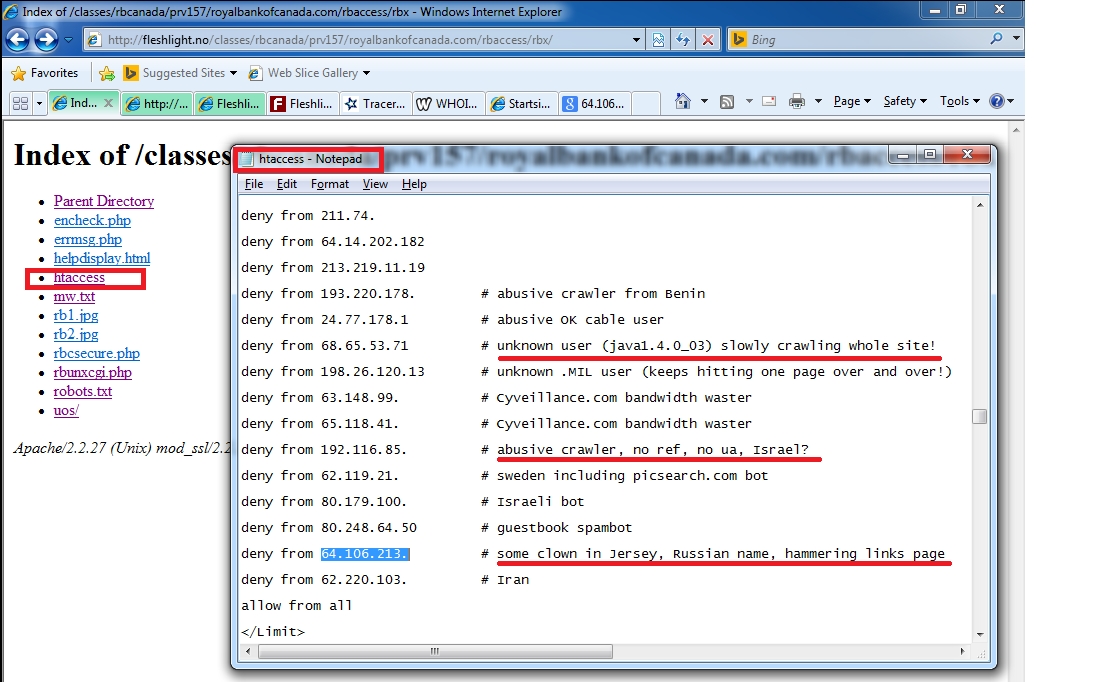The height and width of the screenshot is (682, 1120).
Task: Open Notepad's Format menu
Action: [330, 184]
